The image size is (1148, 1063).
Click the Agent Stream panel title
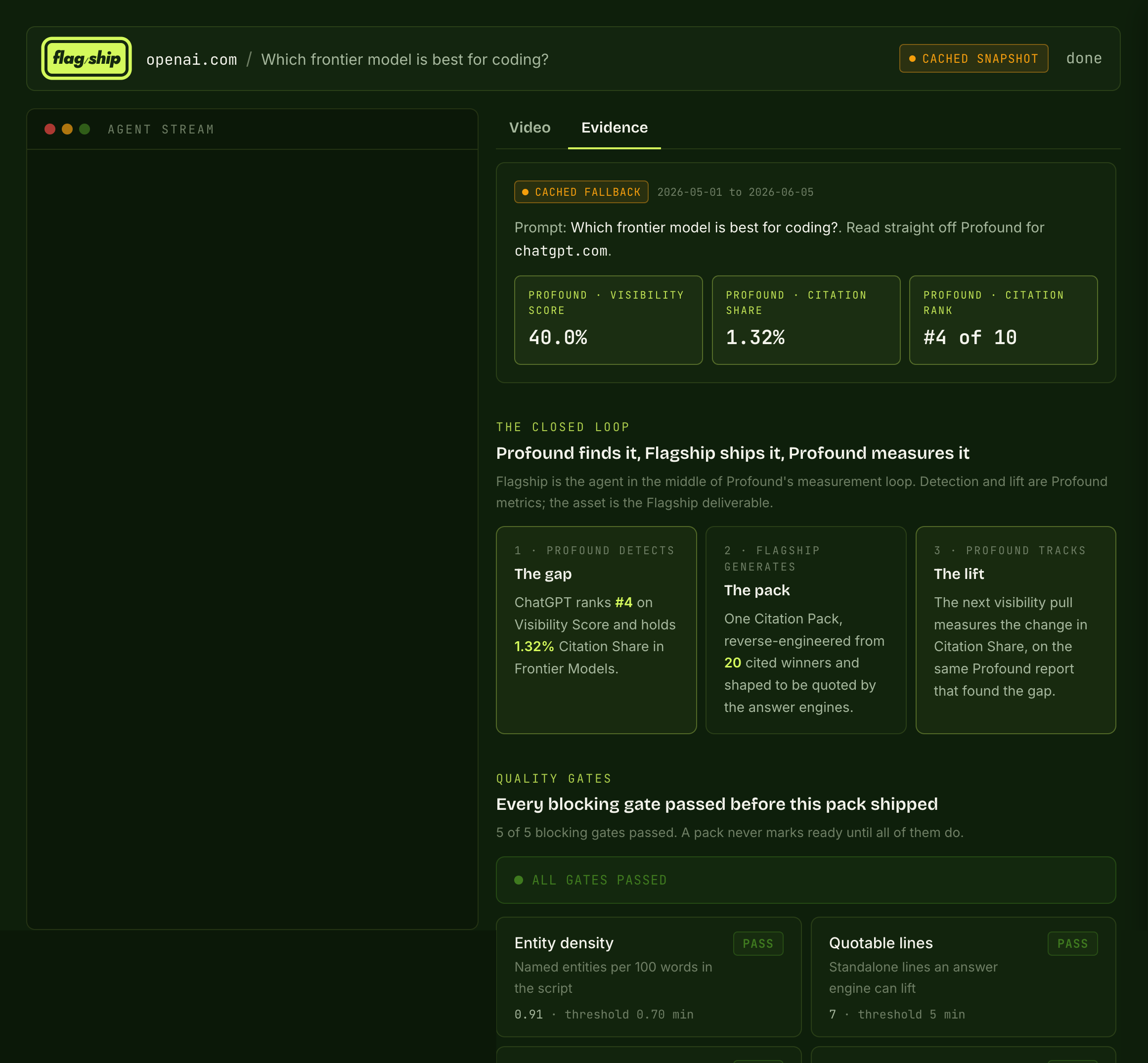click(161, 130)
